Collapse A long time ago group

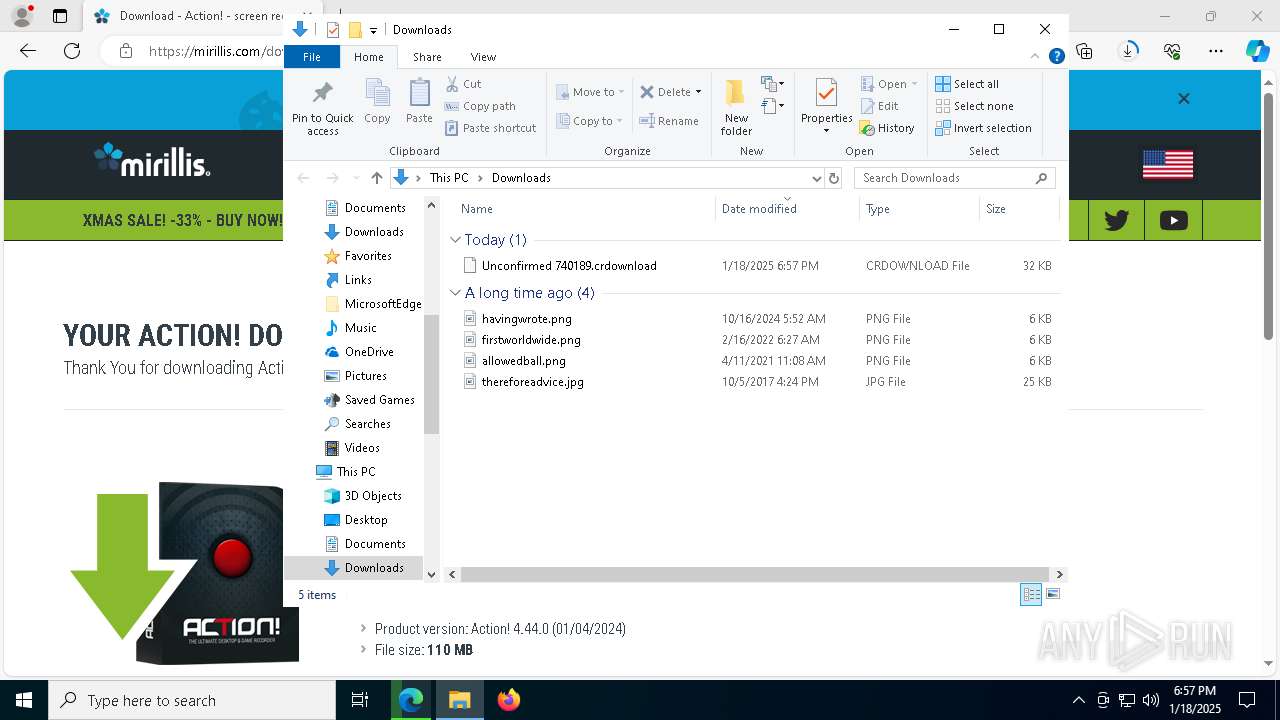pyautogui.click(x=455, y=293)
